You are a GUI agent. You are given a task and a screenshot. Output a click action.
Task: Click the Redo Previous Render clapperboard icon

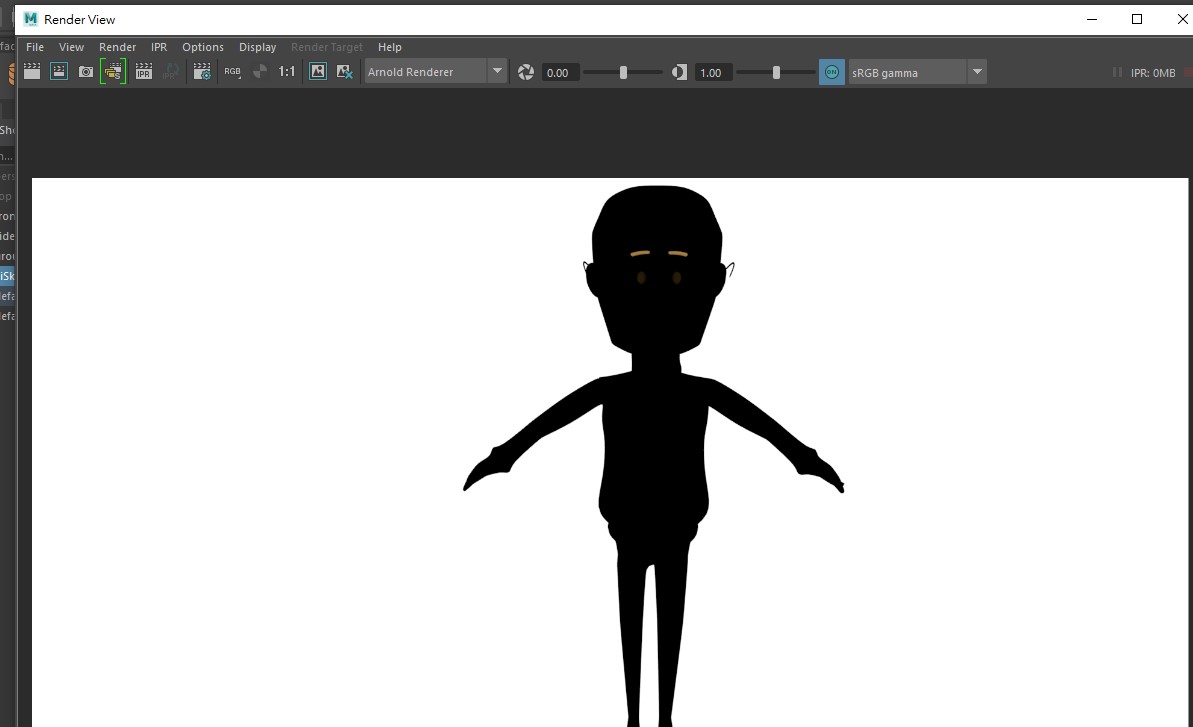pyautogui.click(x=32, y=72)
